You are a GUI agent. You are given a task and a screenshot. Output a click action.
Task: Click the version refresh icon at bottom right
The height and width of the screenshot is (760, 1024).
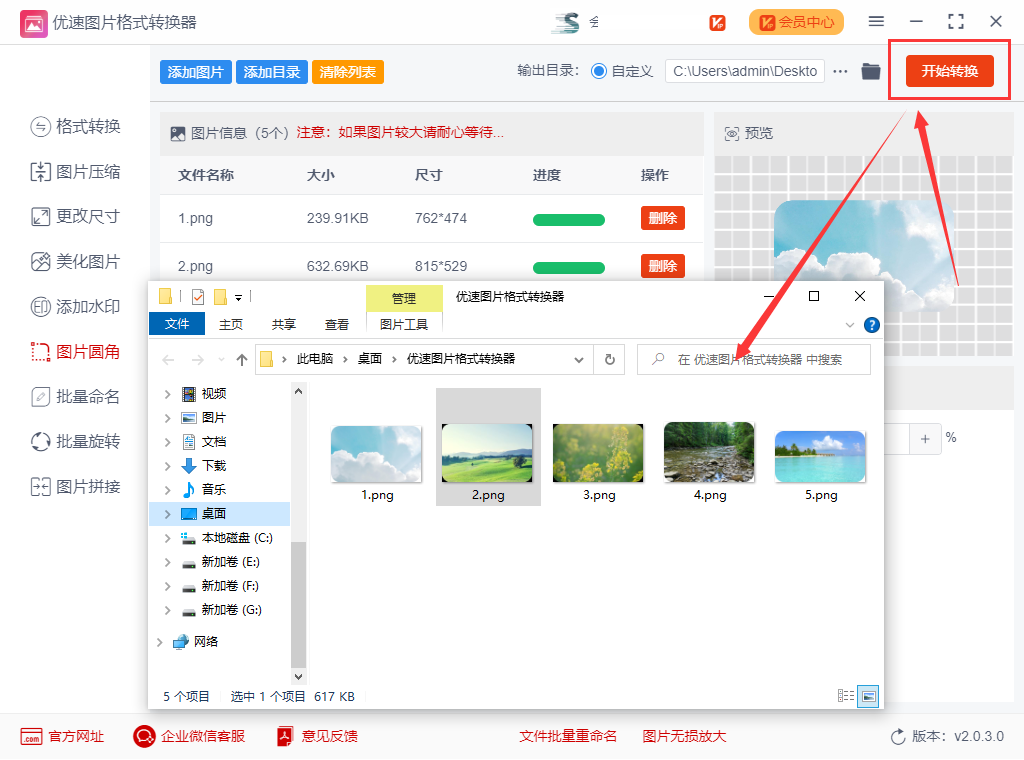[x=898, y=736]
